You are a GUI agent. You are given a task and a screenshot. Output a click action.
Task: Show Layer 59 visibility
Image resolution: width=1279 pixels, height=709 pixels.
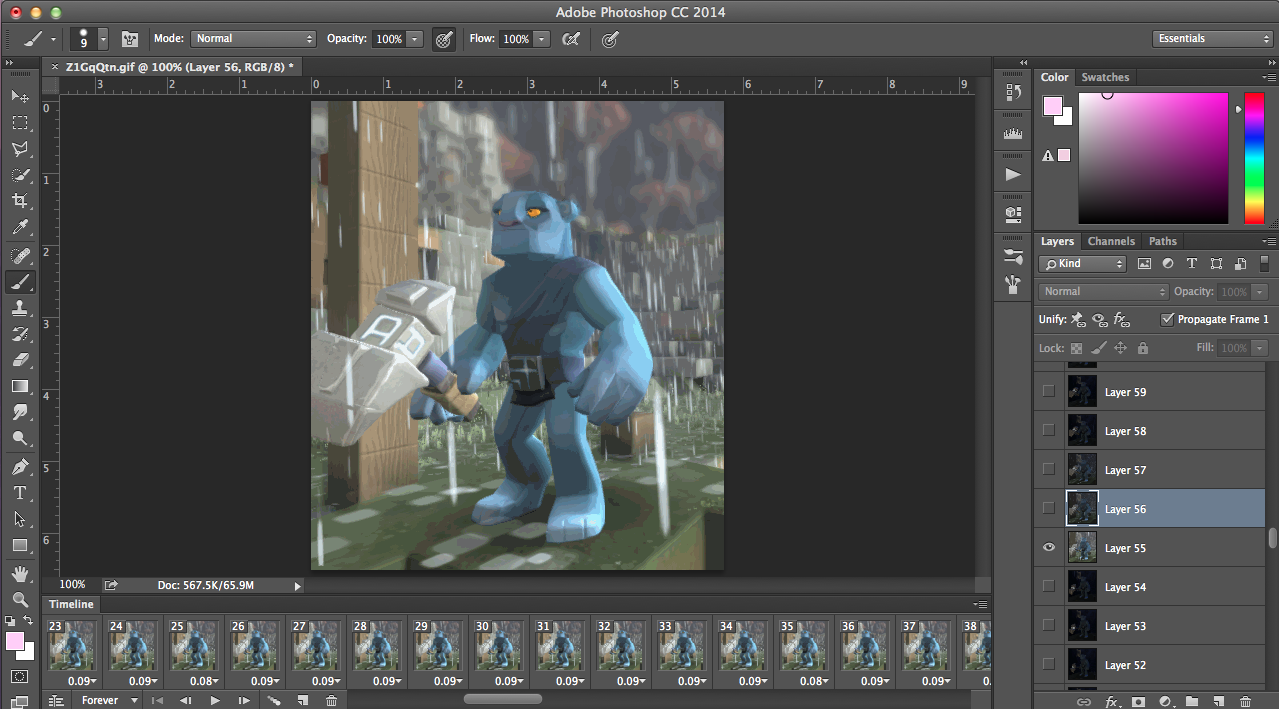click(1049, 391)
